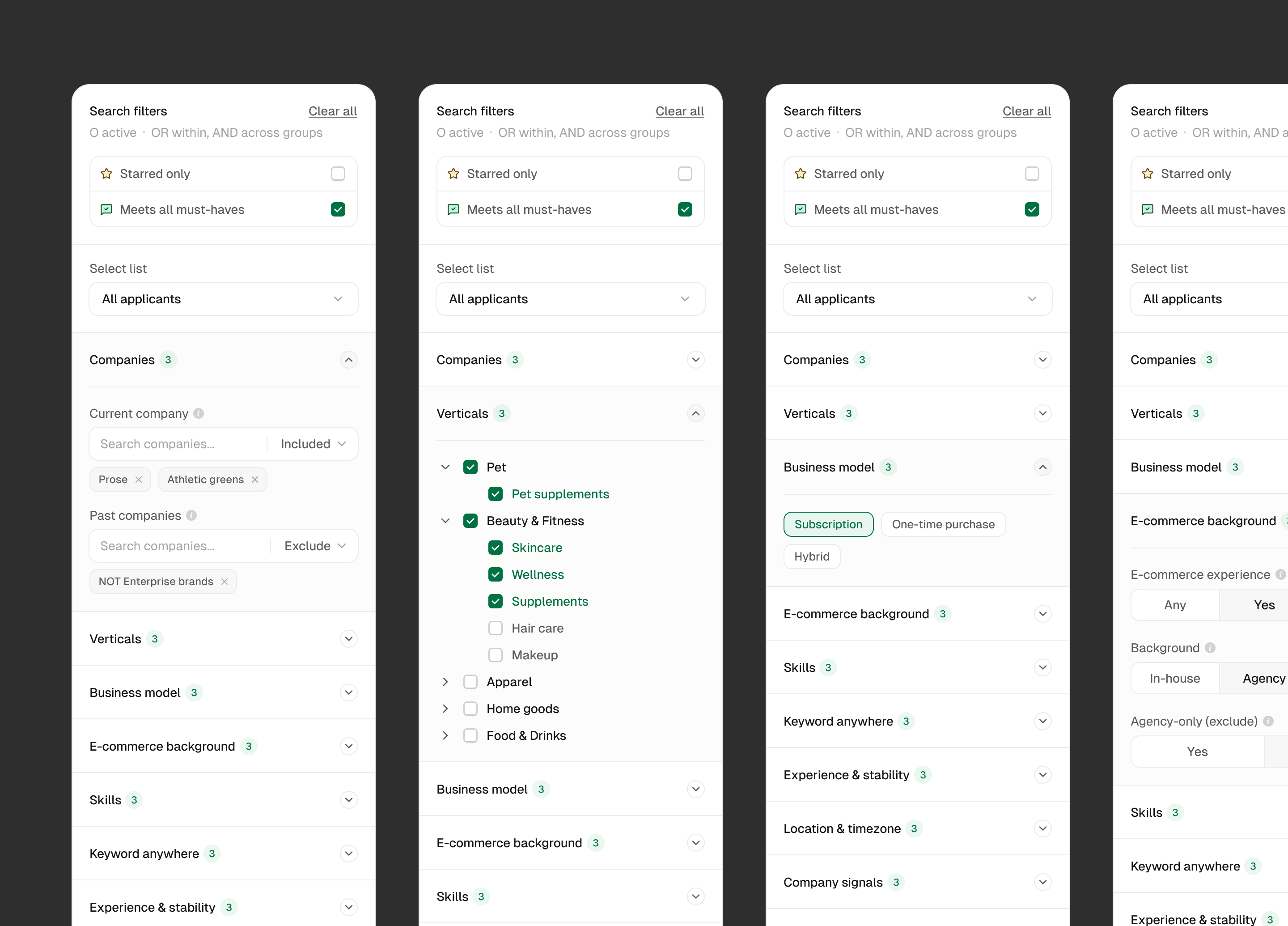
Task: Click the Past companies info icon
Action: point(191,515)
